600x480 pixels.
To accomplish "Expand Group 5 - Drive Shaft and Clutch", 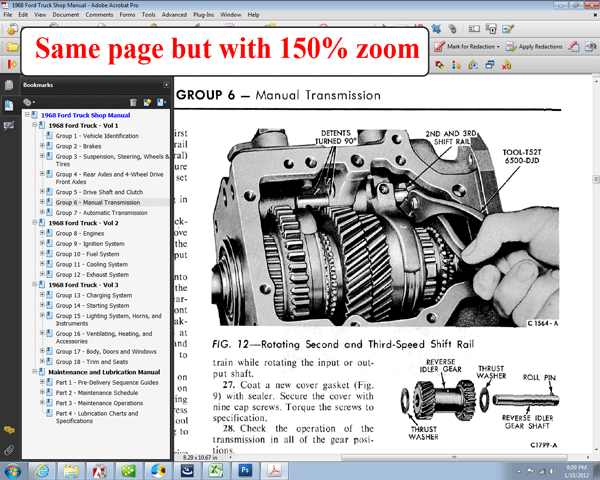I will pos(42,191).
